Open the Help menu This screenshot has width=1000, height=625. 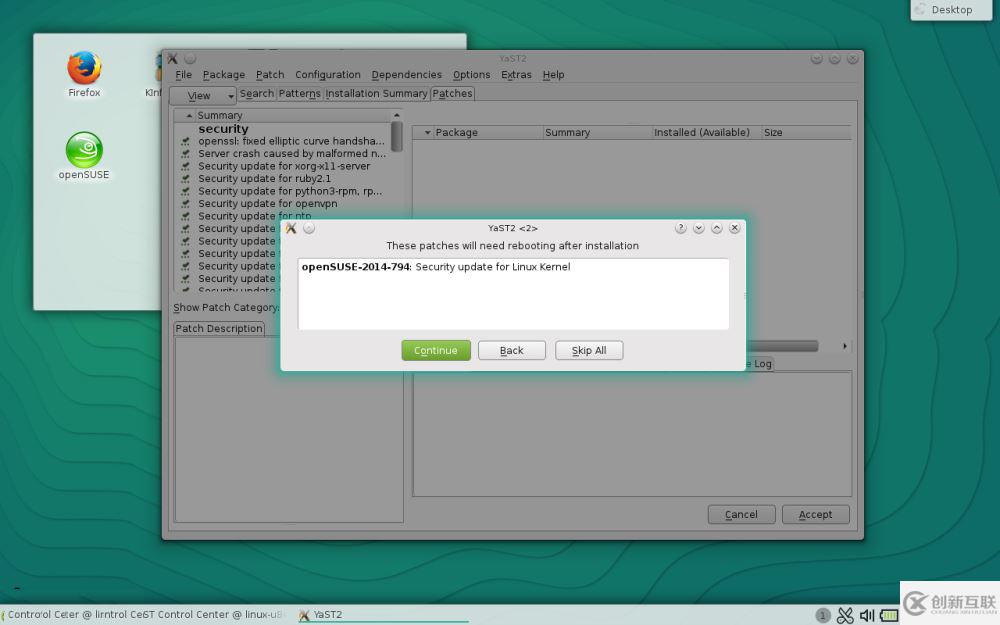pyautogui.click(x=554, y=75)
